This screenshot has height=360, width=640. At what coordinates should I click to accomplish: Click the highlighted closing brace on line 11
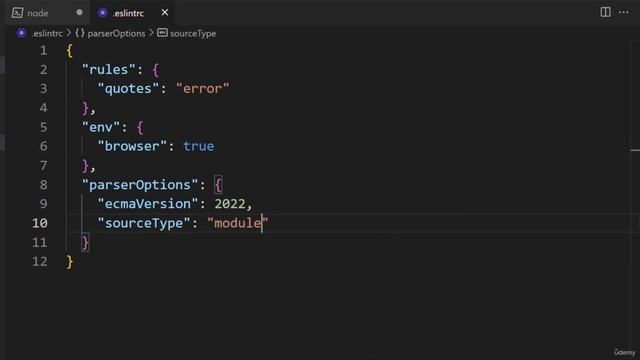pyautogui.click(x=85, y=242)
